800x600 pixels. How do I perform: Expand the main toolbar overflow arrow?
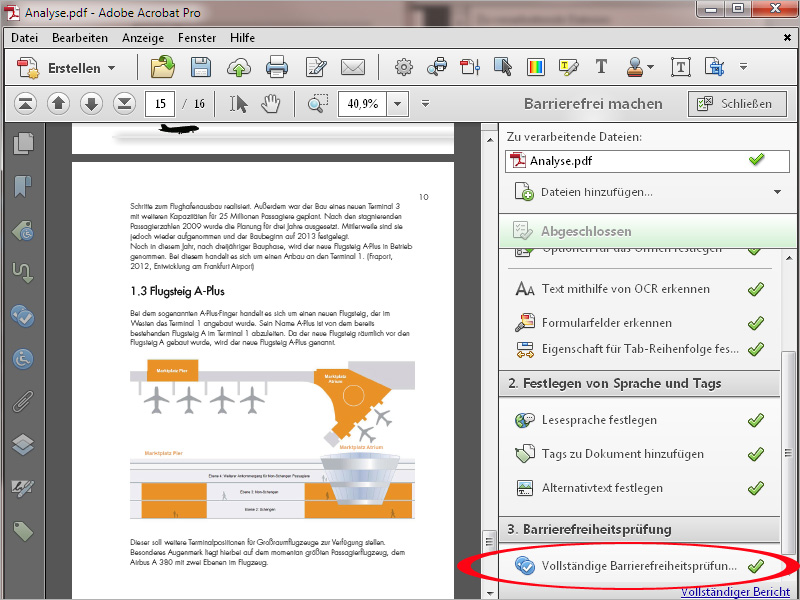click(x=743, y=67)
